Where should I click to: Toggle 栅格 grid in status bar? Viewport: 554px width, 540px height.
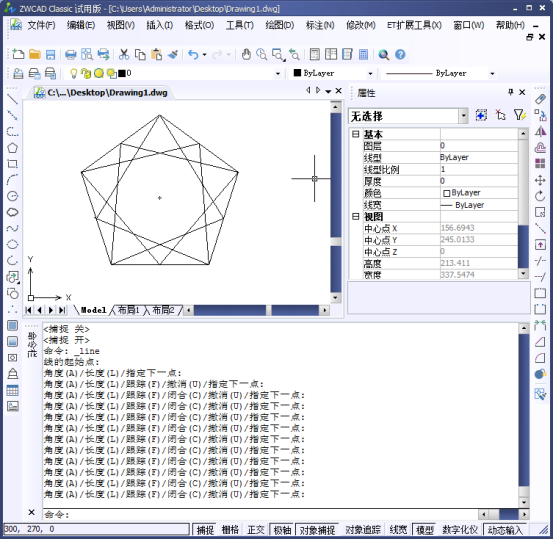[230, 529]
